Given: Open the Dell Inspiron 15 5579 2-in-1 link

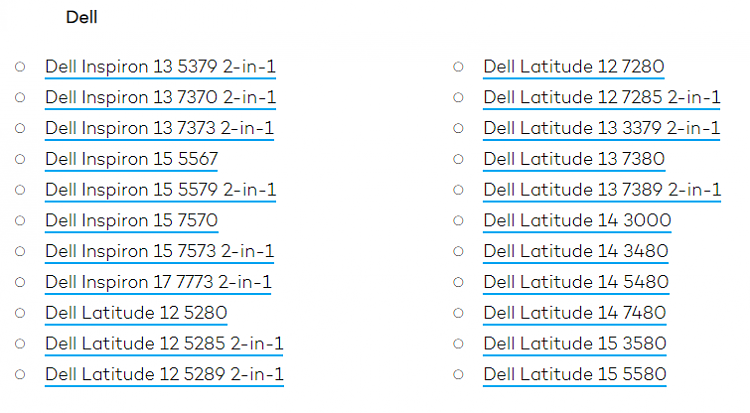Looking at the screenshot, I should (x=160, y=190).
